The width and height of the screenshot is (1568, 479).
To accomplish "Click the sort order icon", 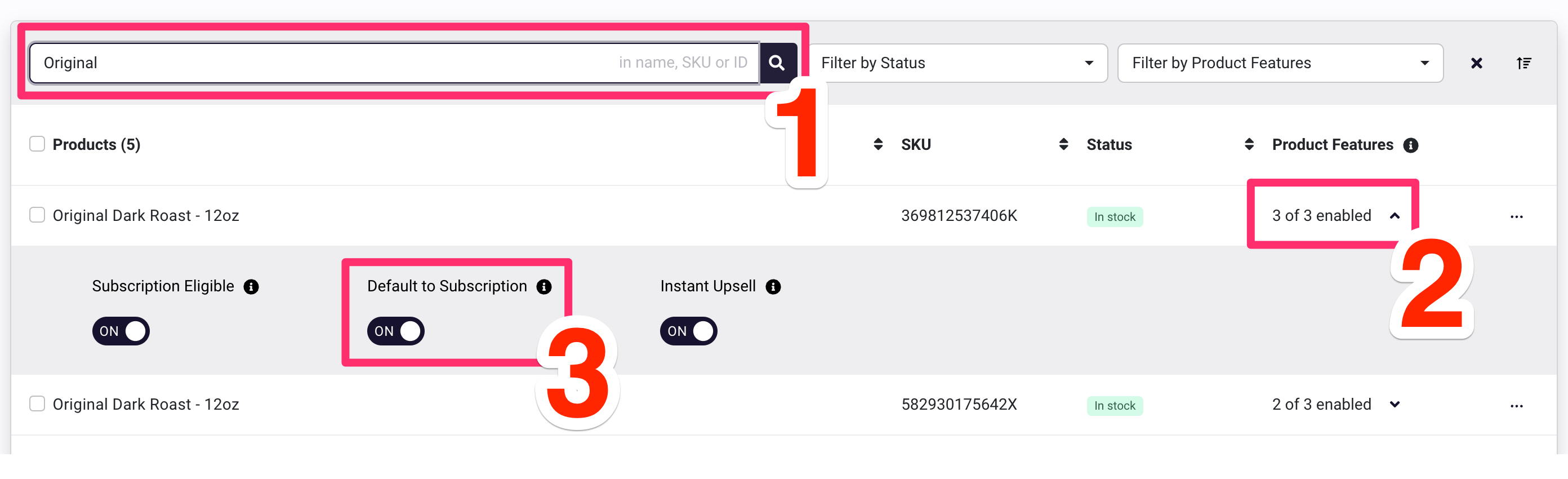I will coord(1524,63).
